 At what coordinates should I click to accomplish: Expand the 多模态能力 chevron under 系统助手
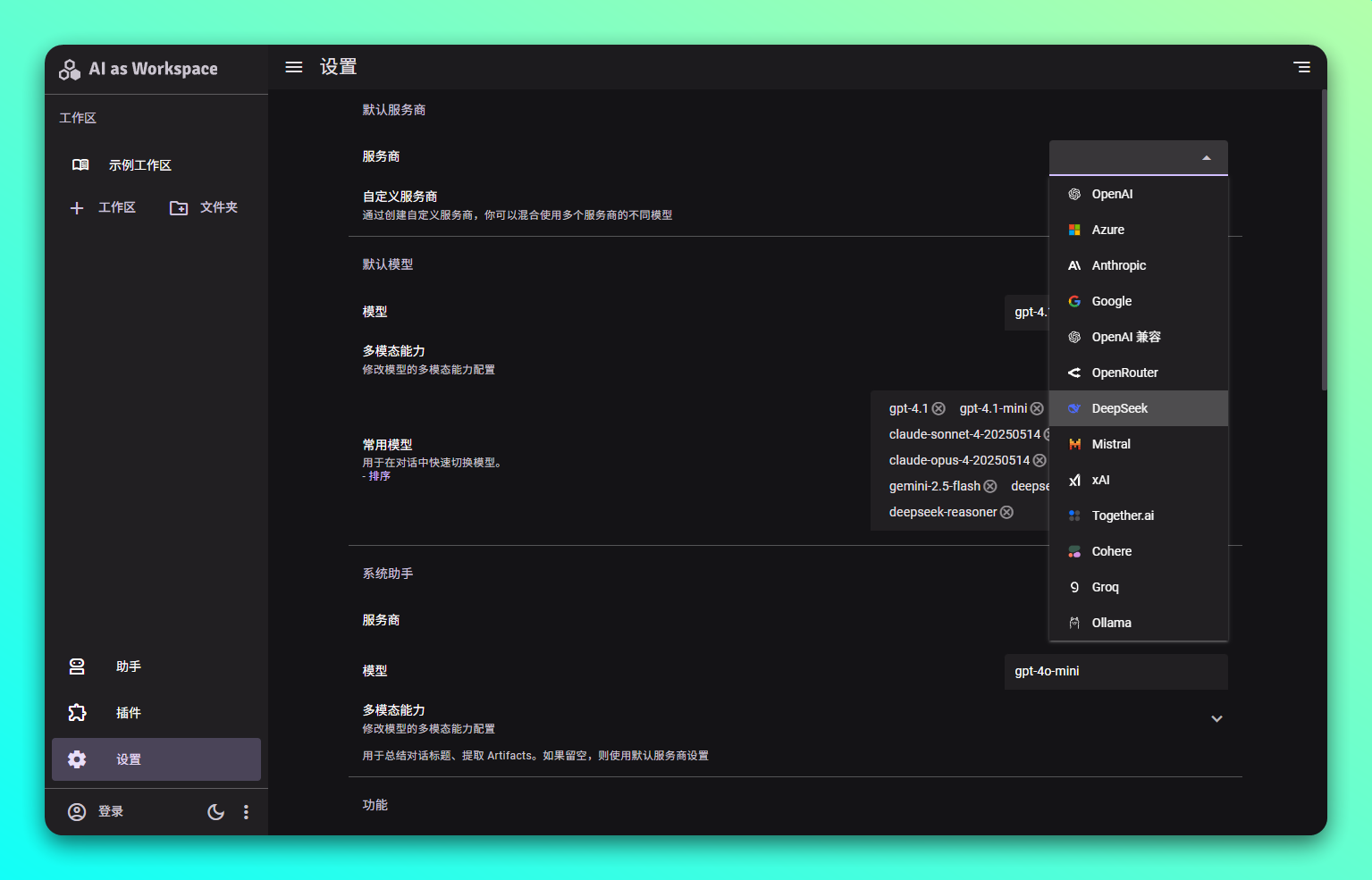click(1216, 718)
